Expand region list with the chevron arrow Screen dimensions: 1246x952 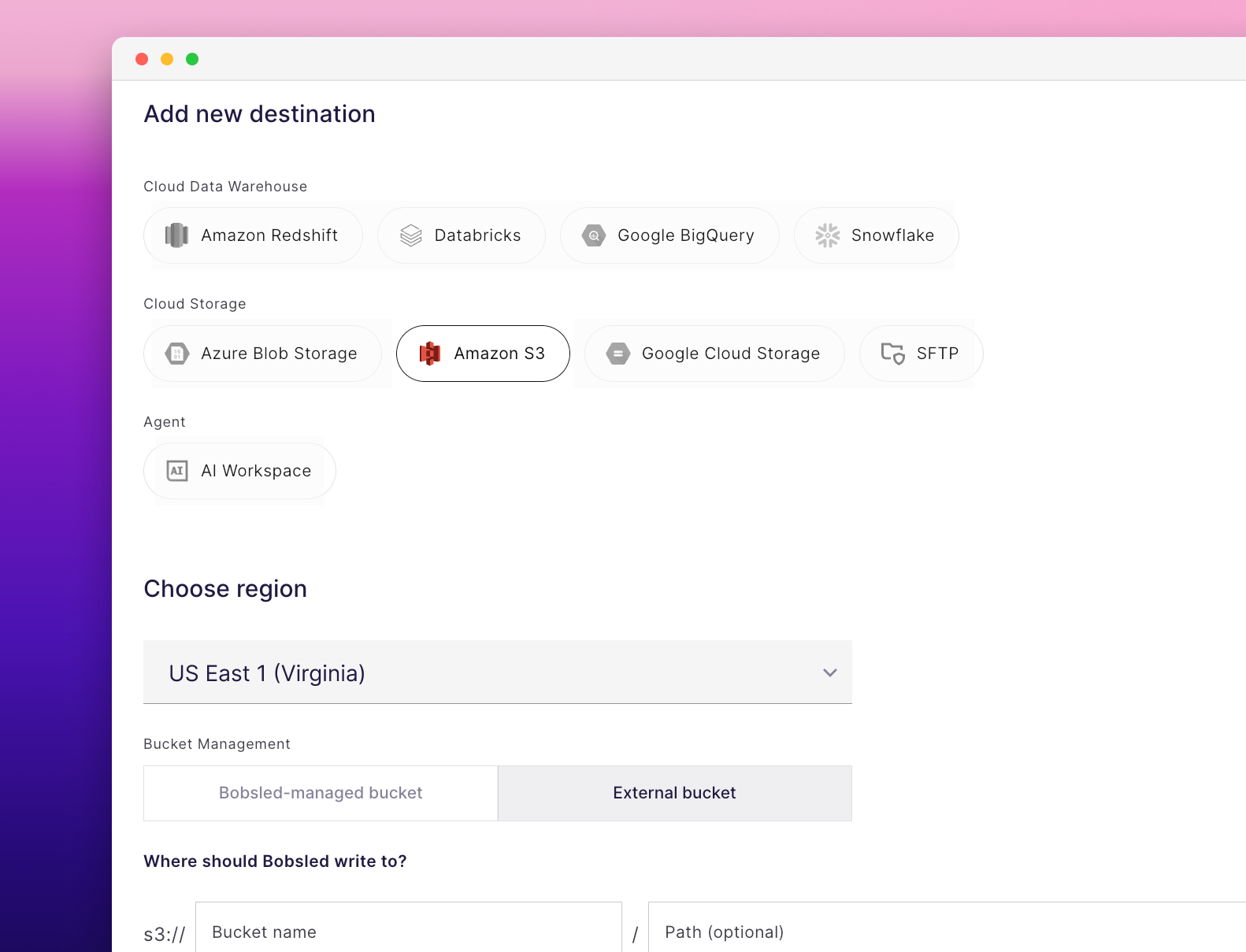[x=829, y=672]
